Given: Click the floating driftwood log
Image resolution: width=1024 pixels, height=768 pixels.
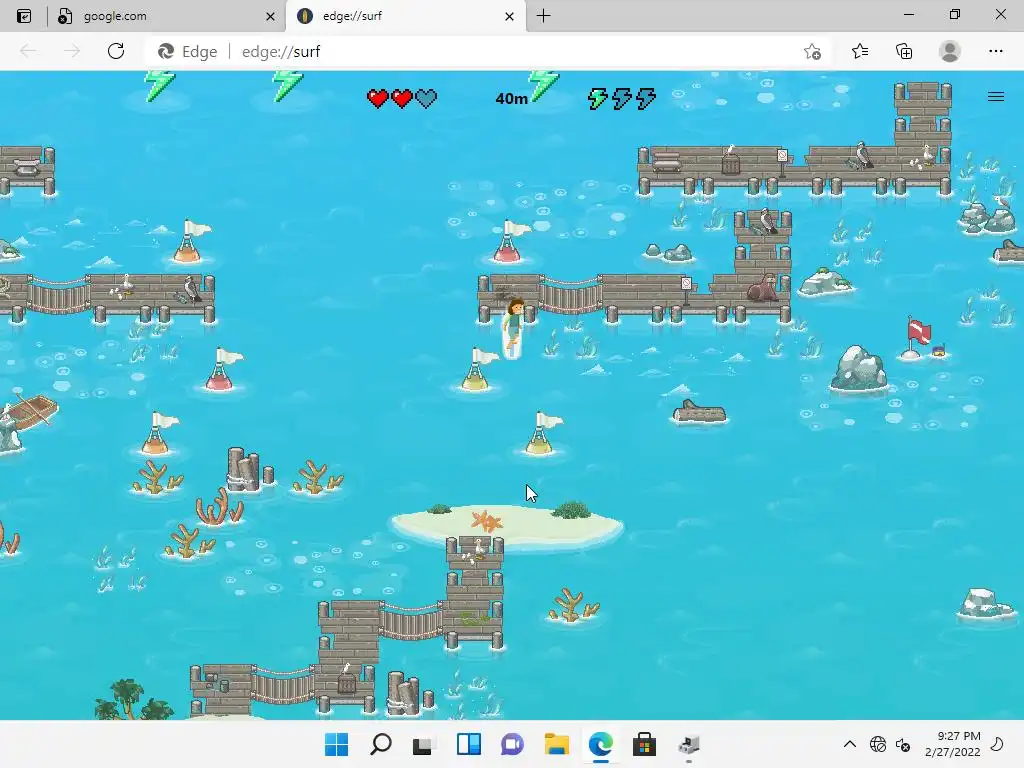Looking at the screenshot, I should click(699, 412).
